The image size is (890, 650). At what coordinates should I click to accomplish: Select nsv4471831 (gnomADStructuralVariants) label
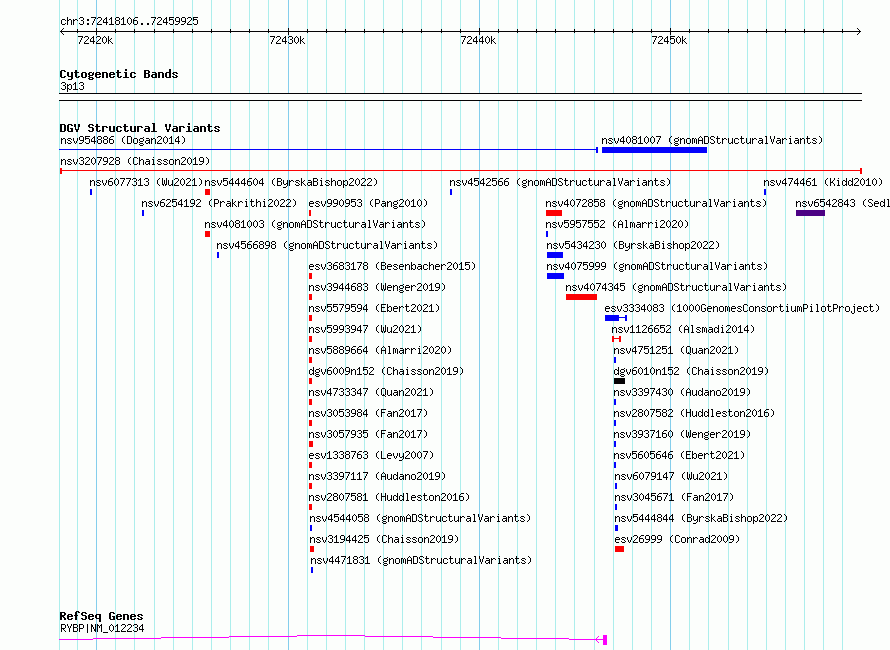tap(421, 560)
